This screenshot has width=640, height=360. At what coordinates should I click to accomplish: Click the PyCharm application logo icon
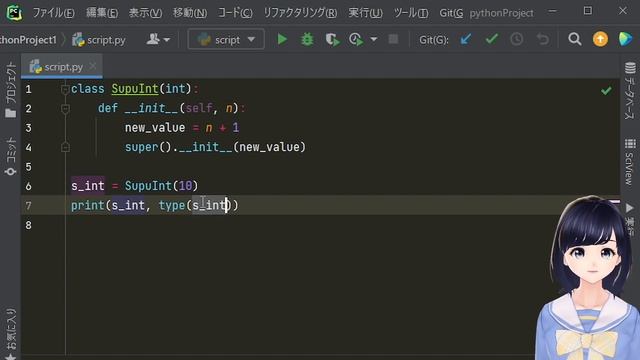(x=14, y=13)
